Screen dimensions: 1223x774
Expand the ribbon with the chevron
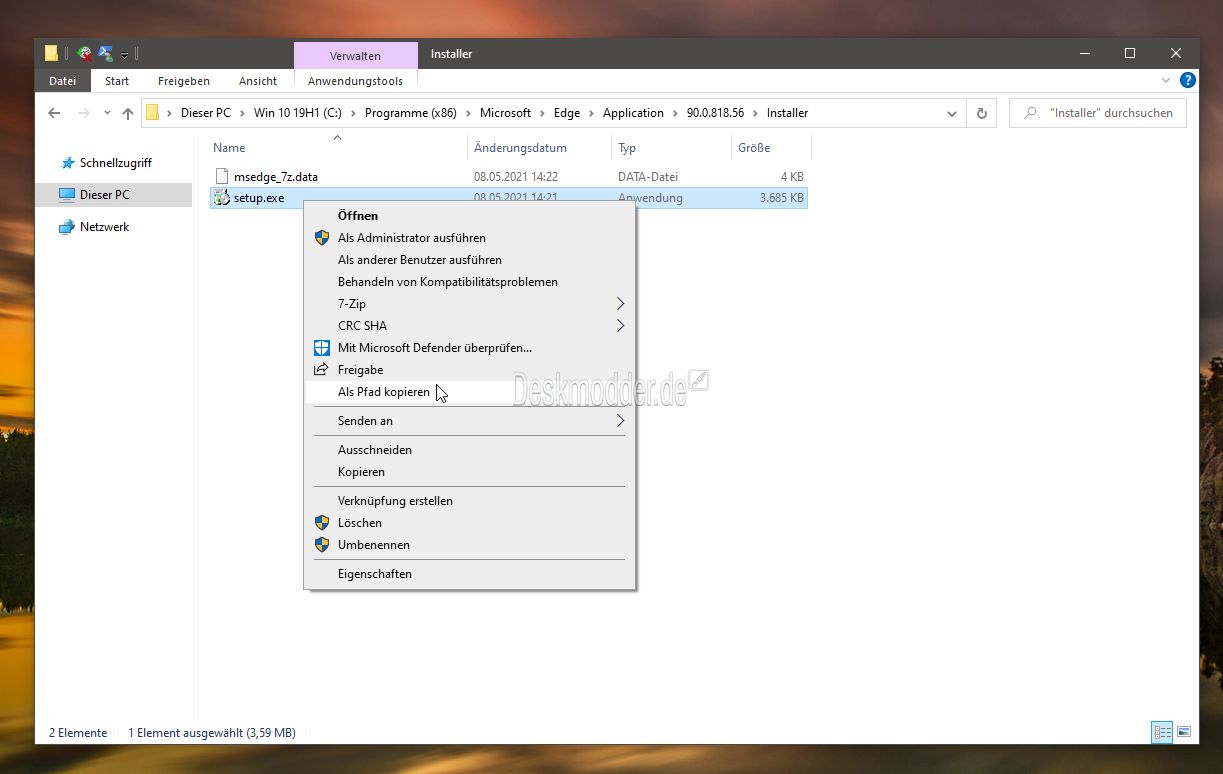(x=1166, y=80)
